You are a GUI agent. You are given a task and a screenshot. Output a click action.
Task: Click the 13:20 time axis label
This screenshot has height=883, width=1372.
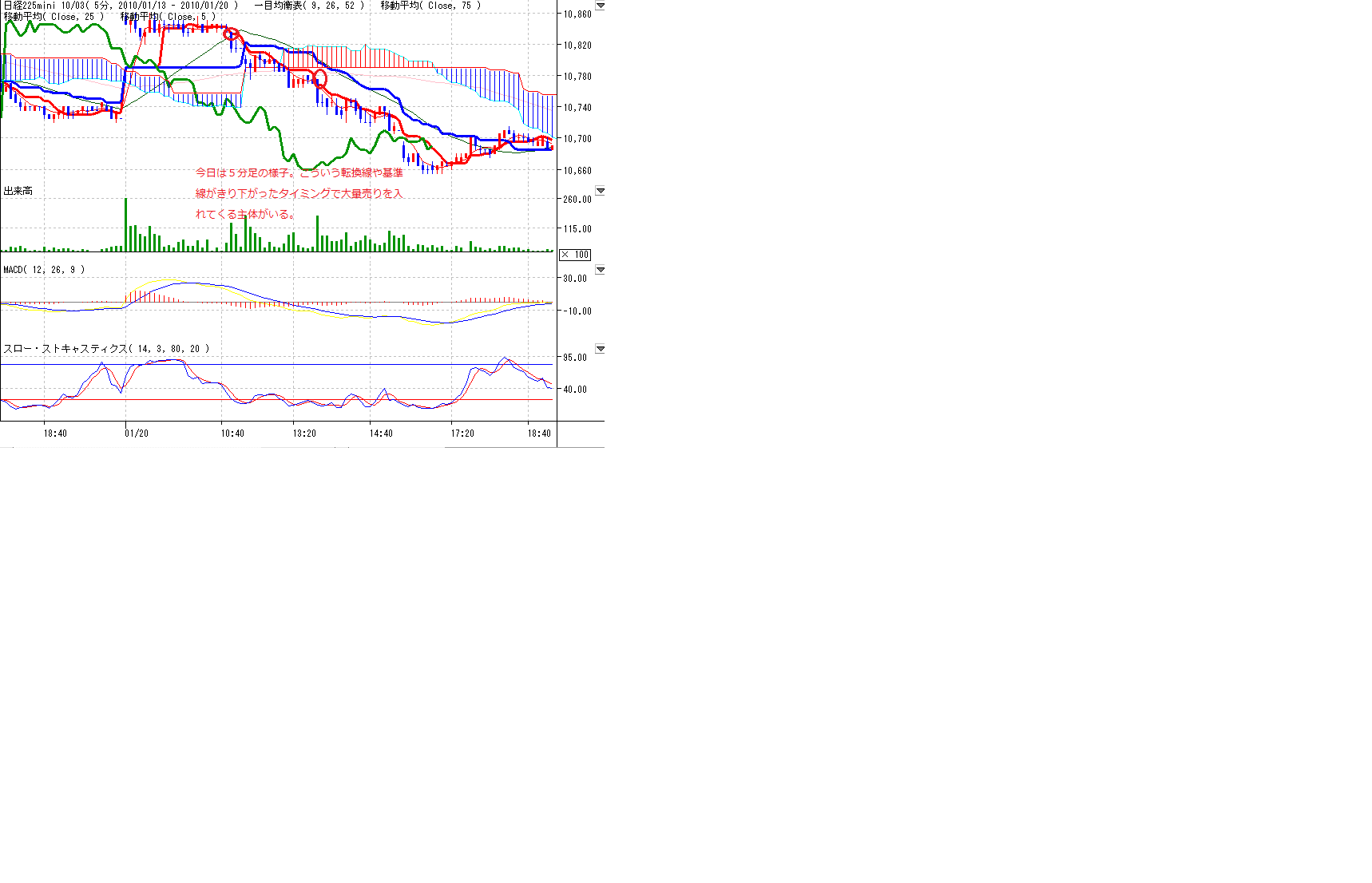[x=304, y=434]
